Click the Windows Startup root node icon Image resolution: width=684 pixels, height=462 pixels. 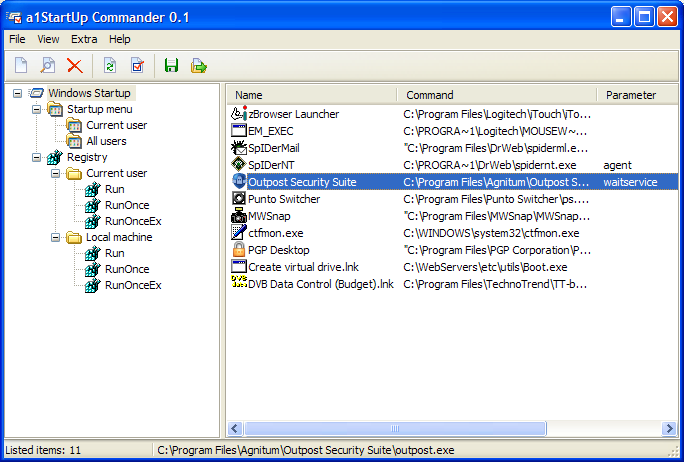[37, 93]
